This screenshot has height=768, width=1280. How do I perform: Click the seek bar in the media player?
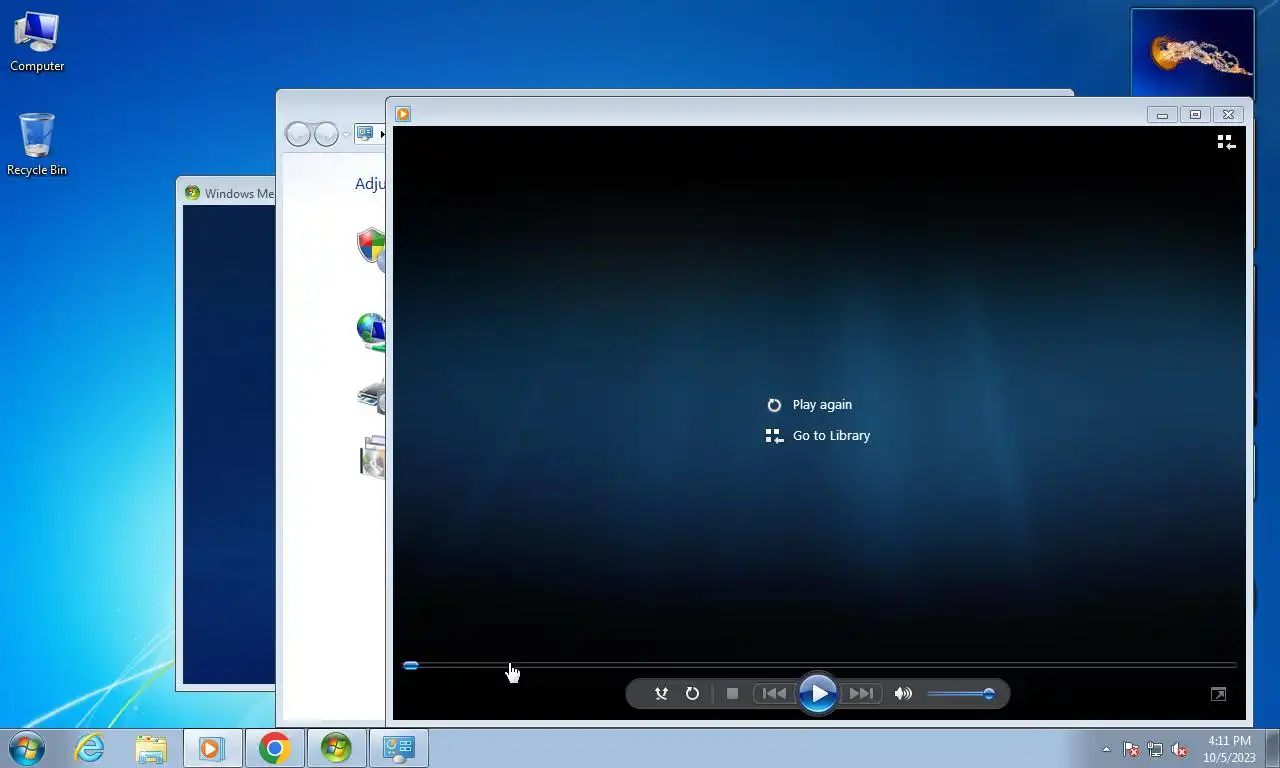[x=820, y=665]
